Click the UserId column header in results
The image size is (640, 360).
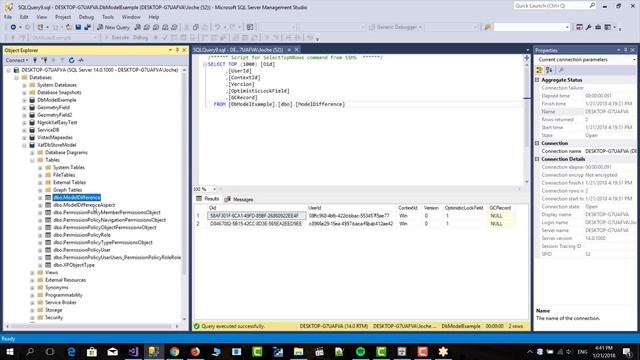[315, 208]
